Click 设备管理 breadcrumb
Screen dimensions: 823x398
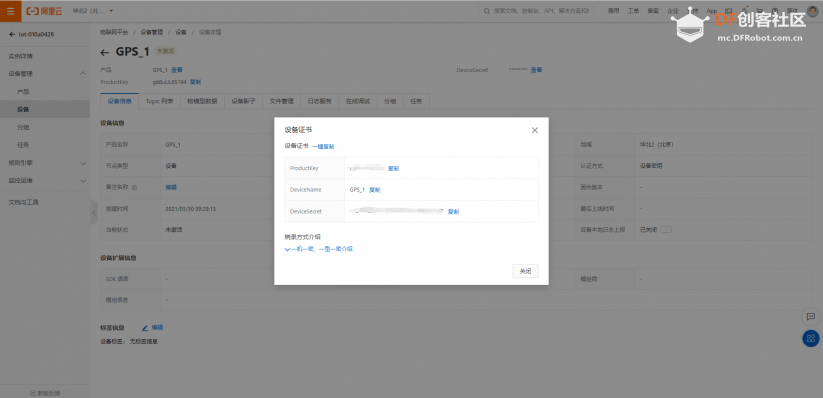click(152, 32)
